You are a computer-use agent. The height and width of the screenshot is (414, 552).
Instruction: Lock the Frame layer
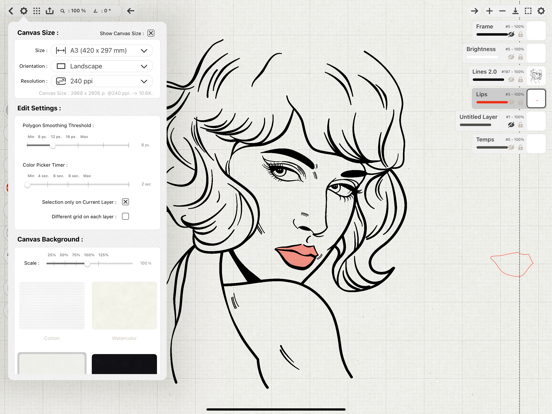pyautogui.click(x=521, y=34)
